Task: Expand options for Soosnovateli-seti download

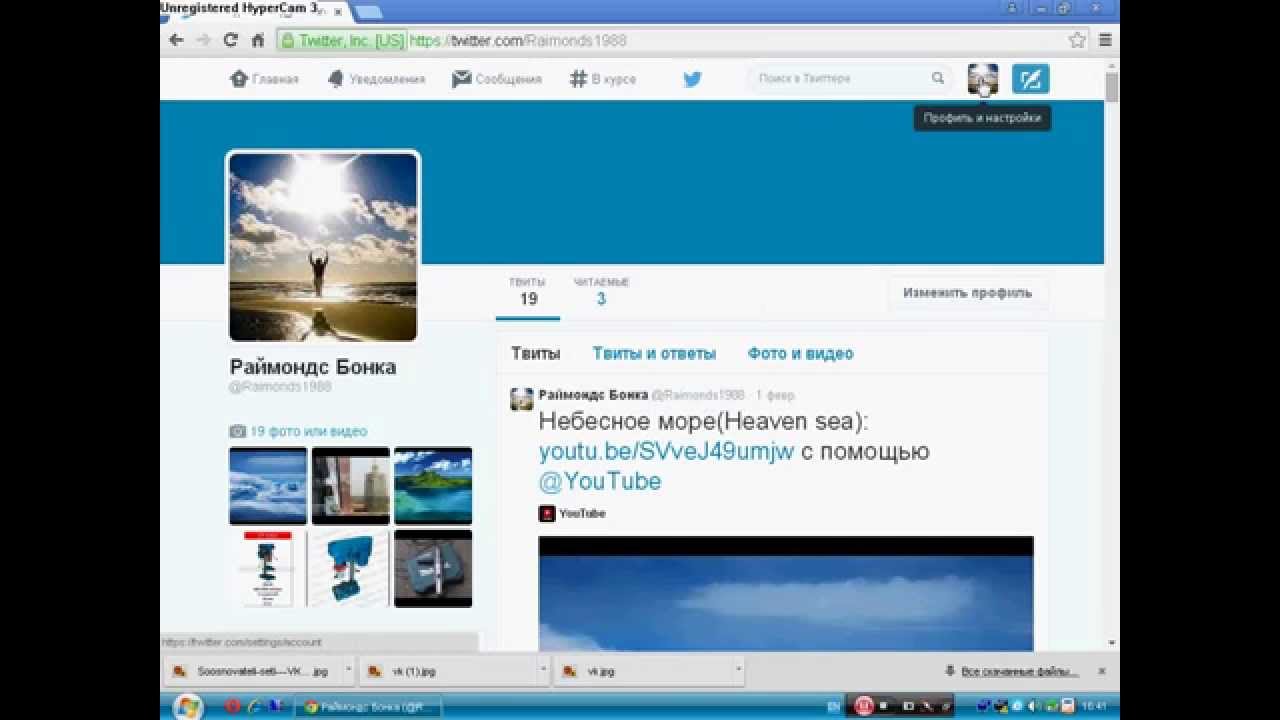Action: tap(348, 671)
